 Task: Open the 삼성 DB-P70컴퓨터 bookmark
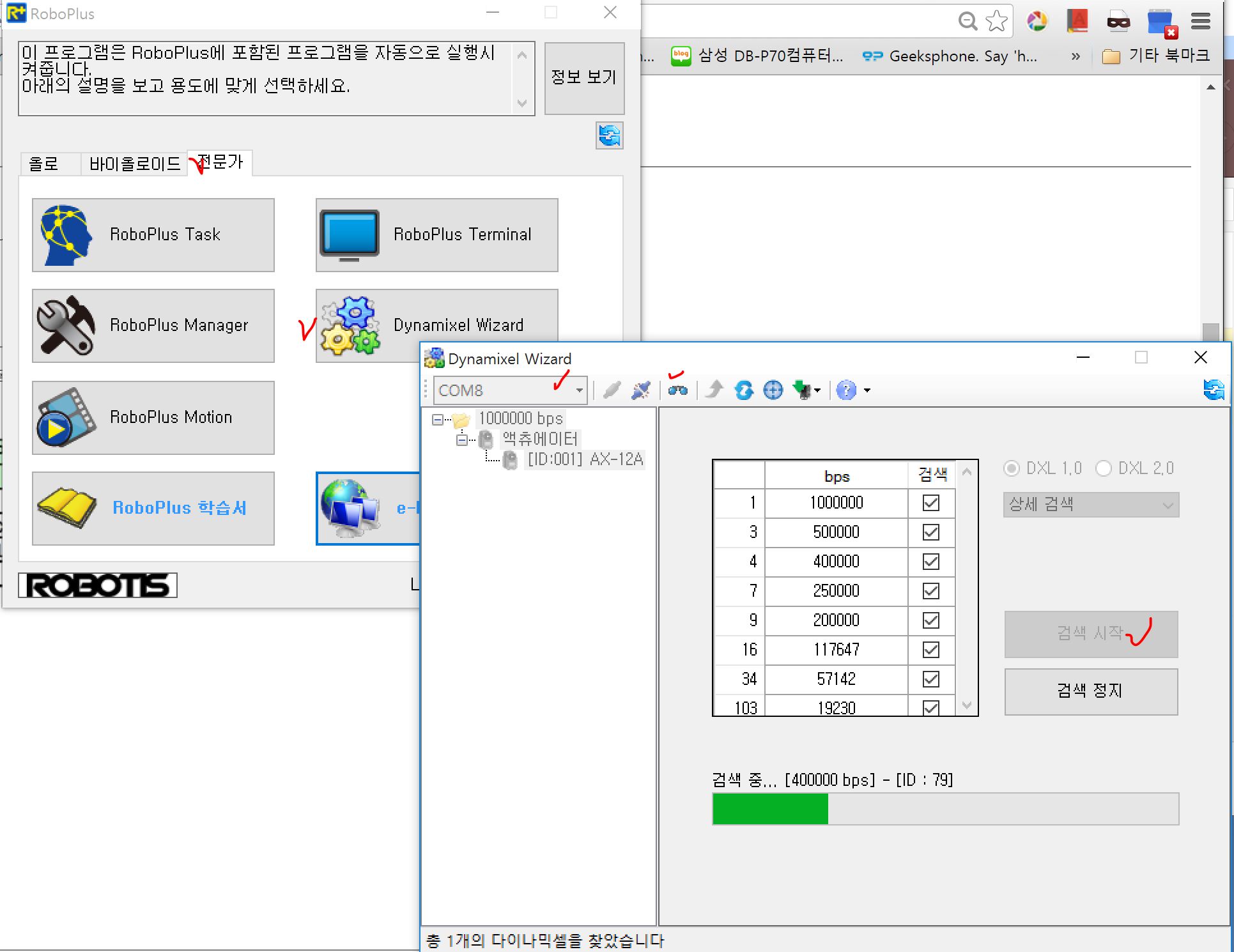[757, 56]
